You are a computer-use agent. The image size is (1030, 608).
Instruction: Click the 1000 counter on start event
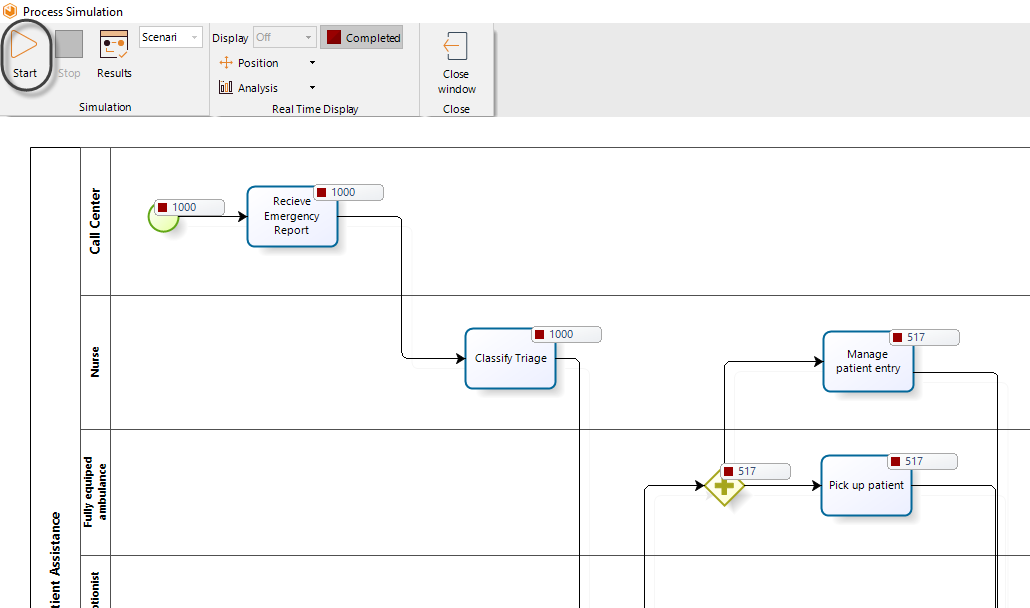(190, 207)
